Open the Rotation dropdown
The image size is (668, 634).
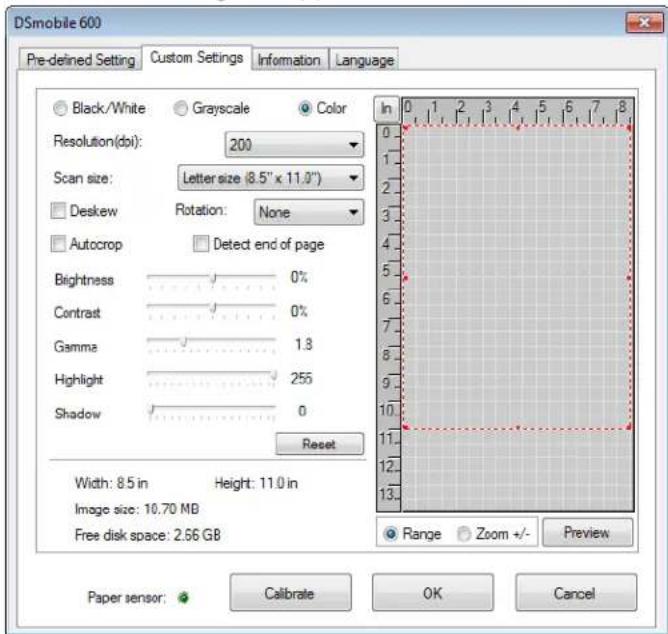309,212
